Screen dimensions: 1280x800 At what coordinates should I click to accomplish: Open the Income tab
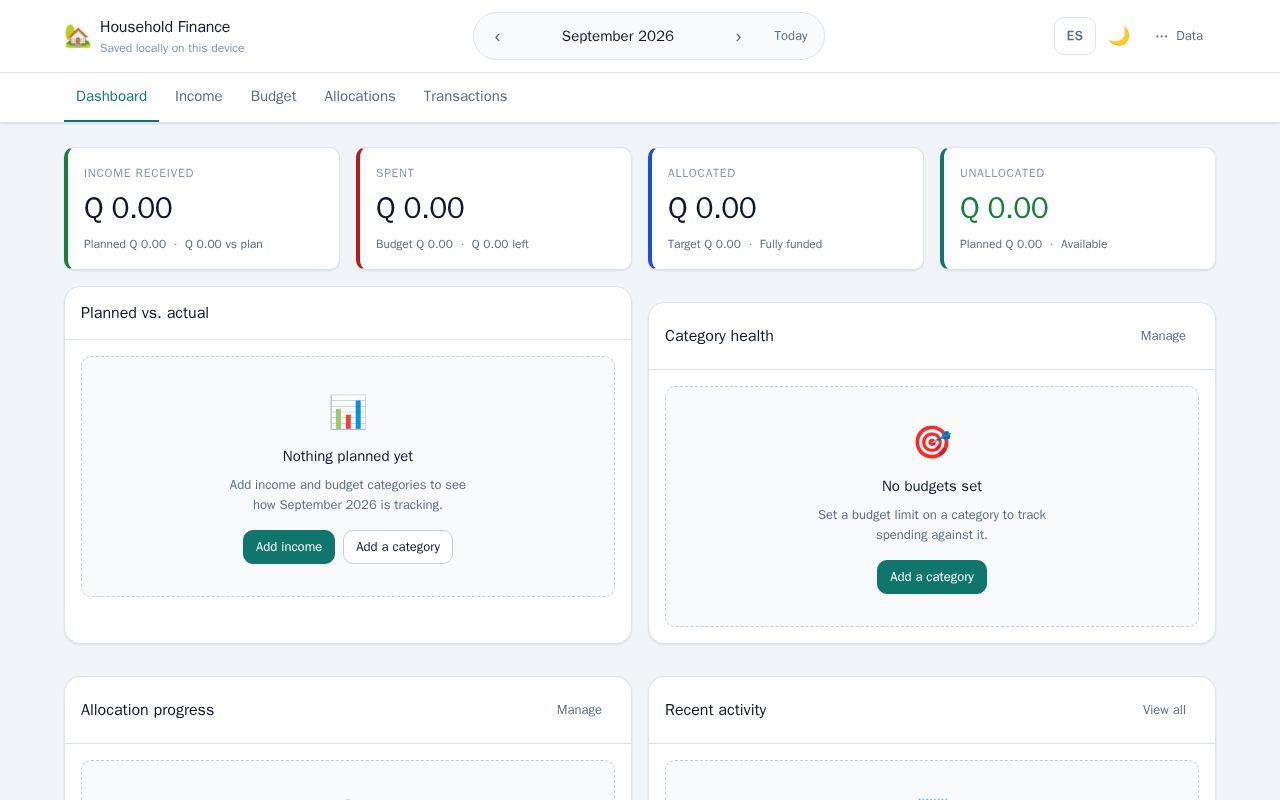coord(199,97)
